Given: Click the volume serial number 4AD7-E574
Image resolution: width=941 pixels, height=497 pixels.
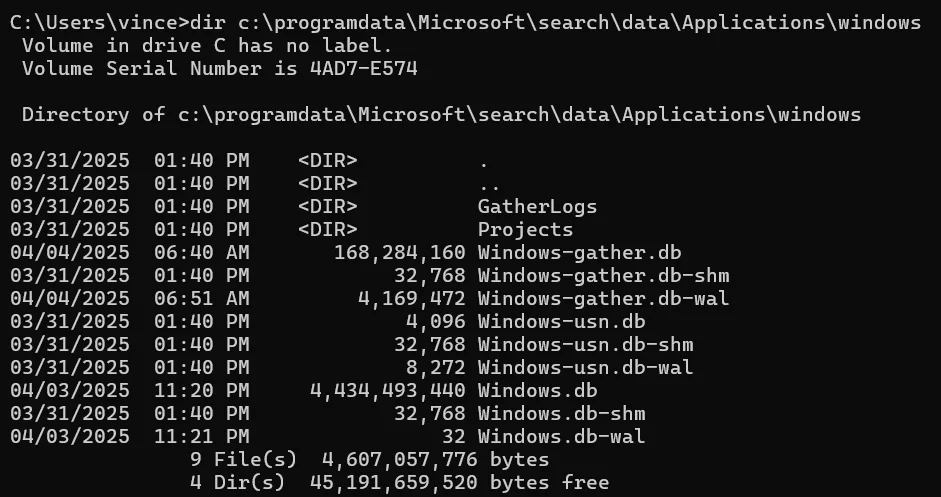Looking at the screenshot, I should pyautogui.click(x=364, y=68).
